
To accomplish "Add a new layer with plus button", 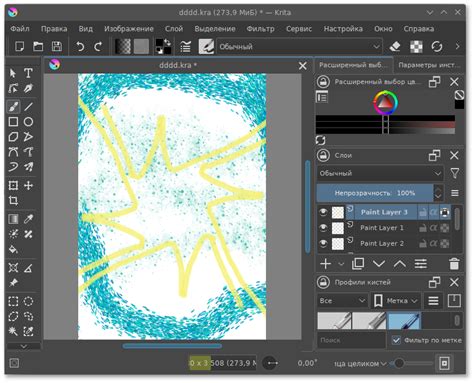I will [x=325, y=264].
